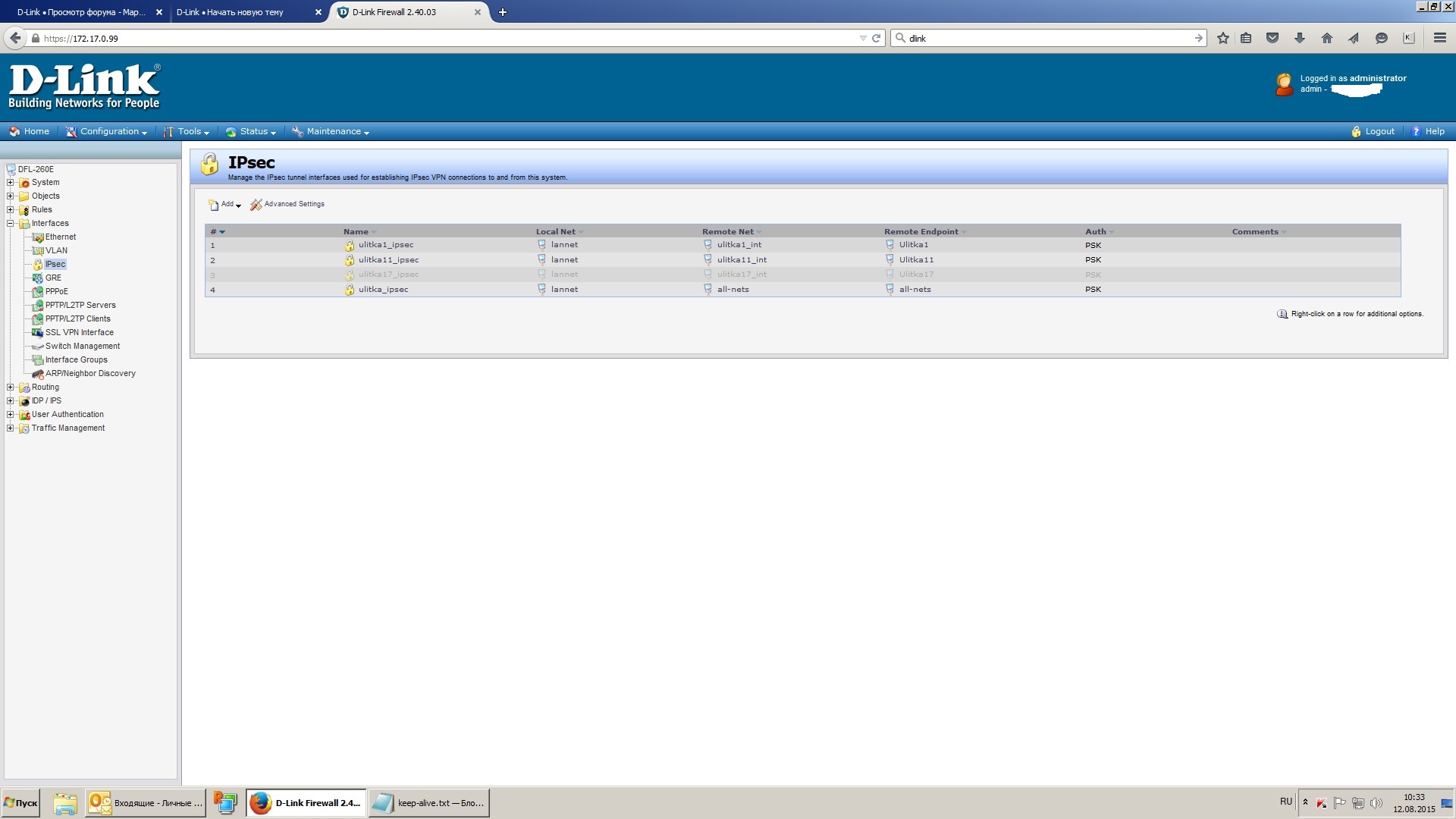Click the Firefox downloads arrow icon

tap(1300, 38)
